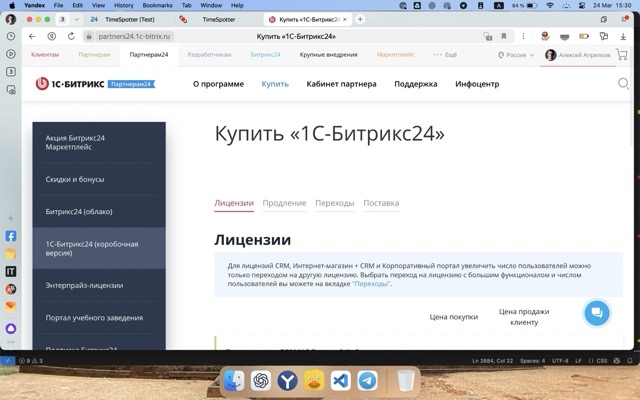
Task: Follow the "Переходы" link in notice text
Action: tap(371, 284)
